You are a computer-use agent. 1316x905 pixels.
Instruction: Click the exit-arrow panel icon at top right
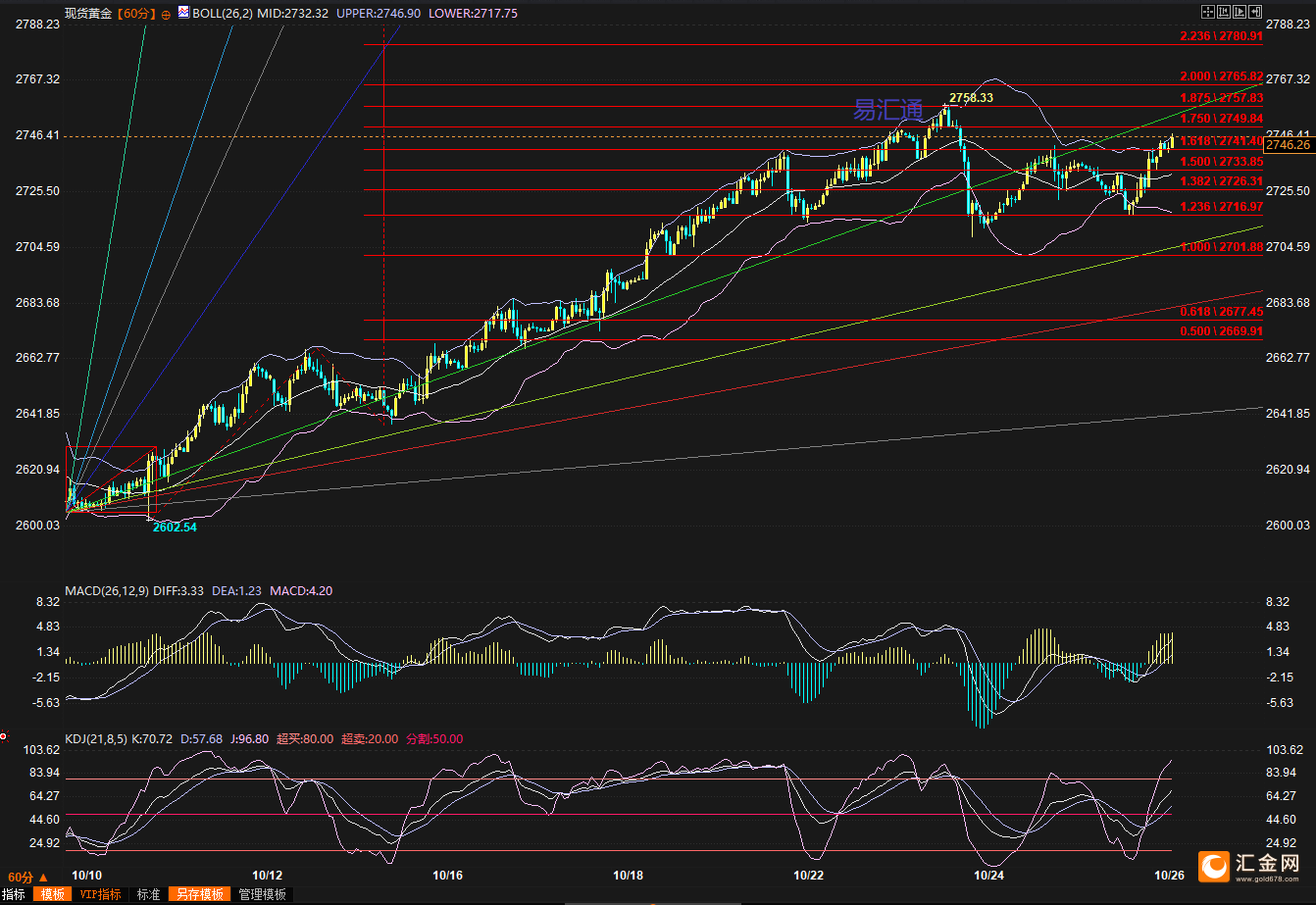(x=1255, y=12)
